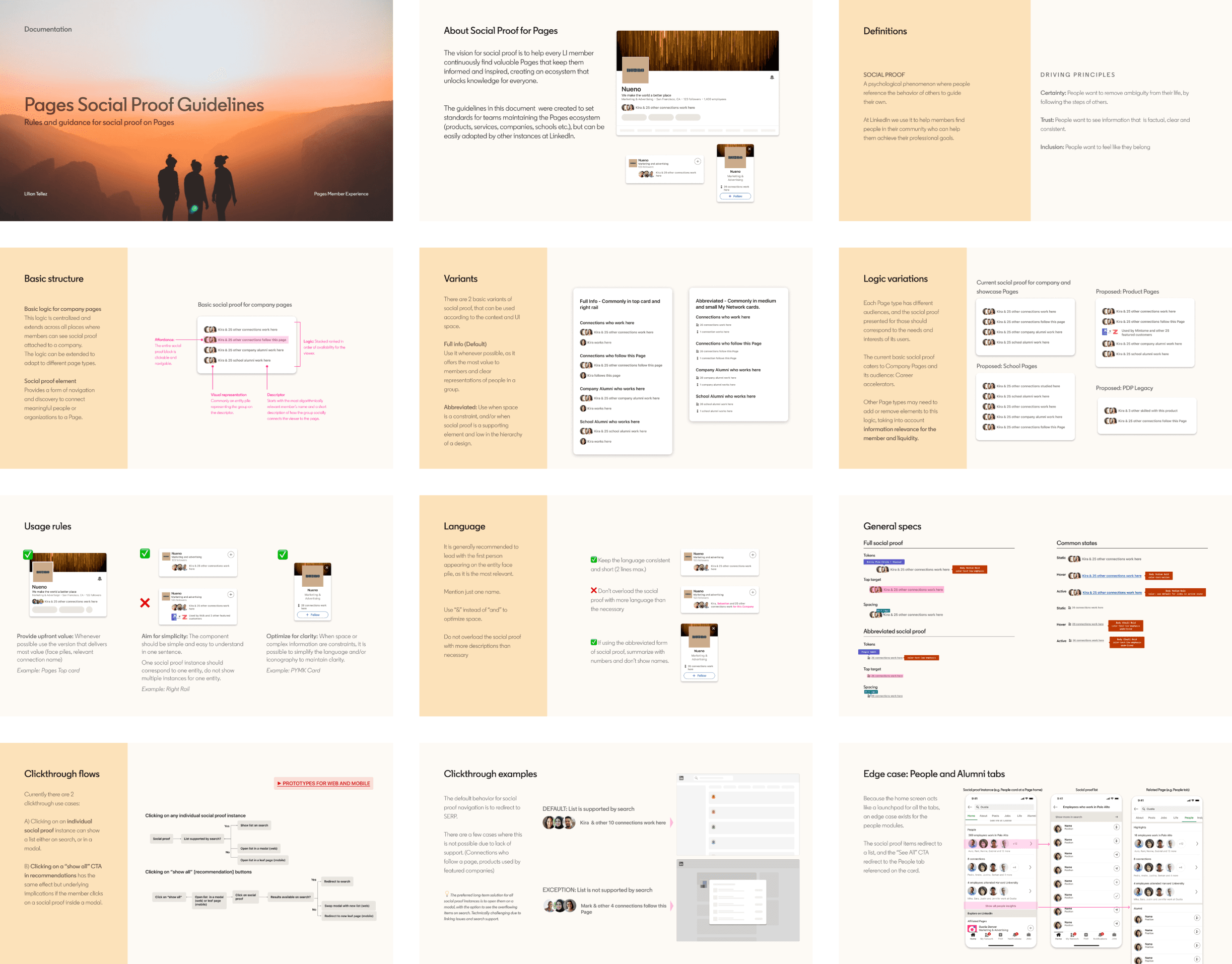Click LinkedIn logo in top Clickthrough examples browser mockup

[681, 778]
